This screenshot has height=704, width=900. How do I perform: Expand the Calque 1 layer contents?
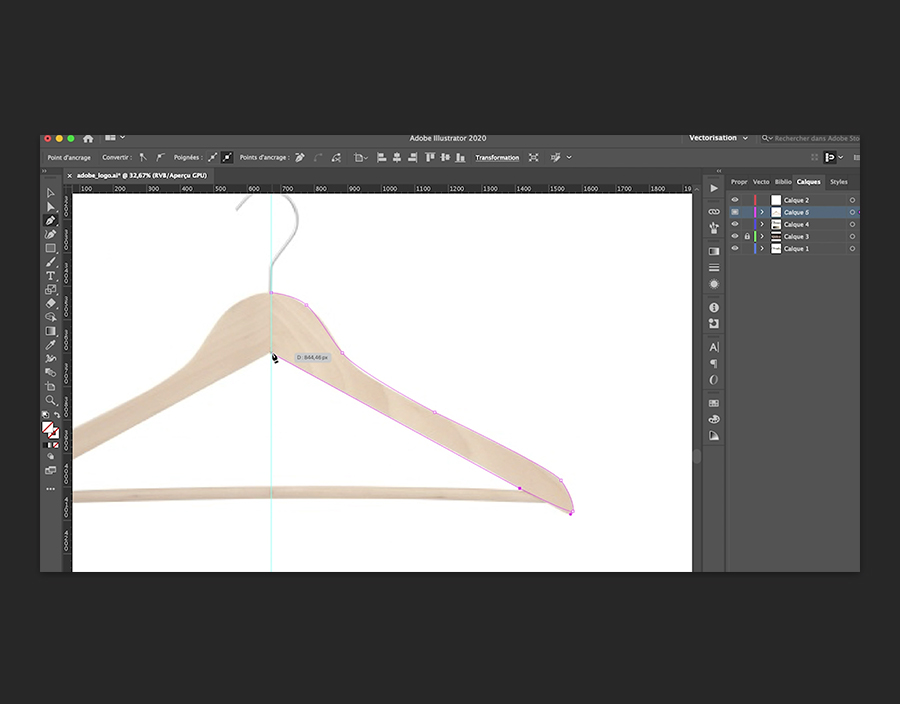click(x=762, y=248)
